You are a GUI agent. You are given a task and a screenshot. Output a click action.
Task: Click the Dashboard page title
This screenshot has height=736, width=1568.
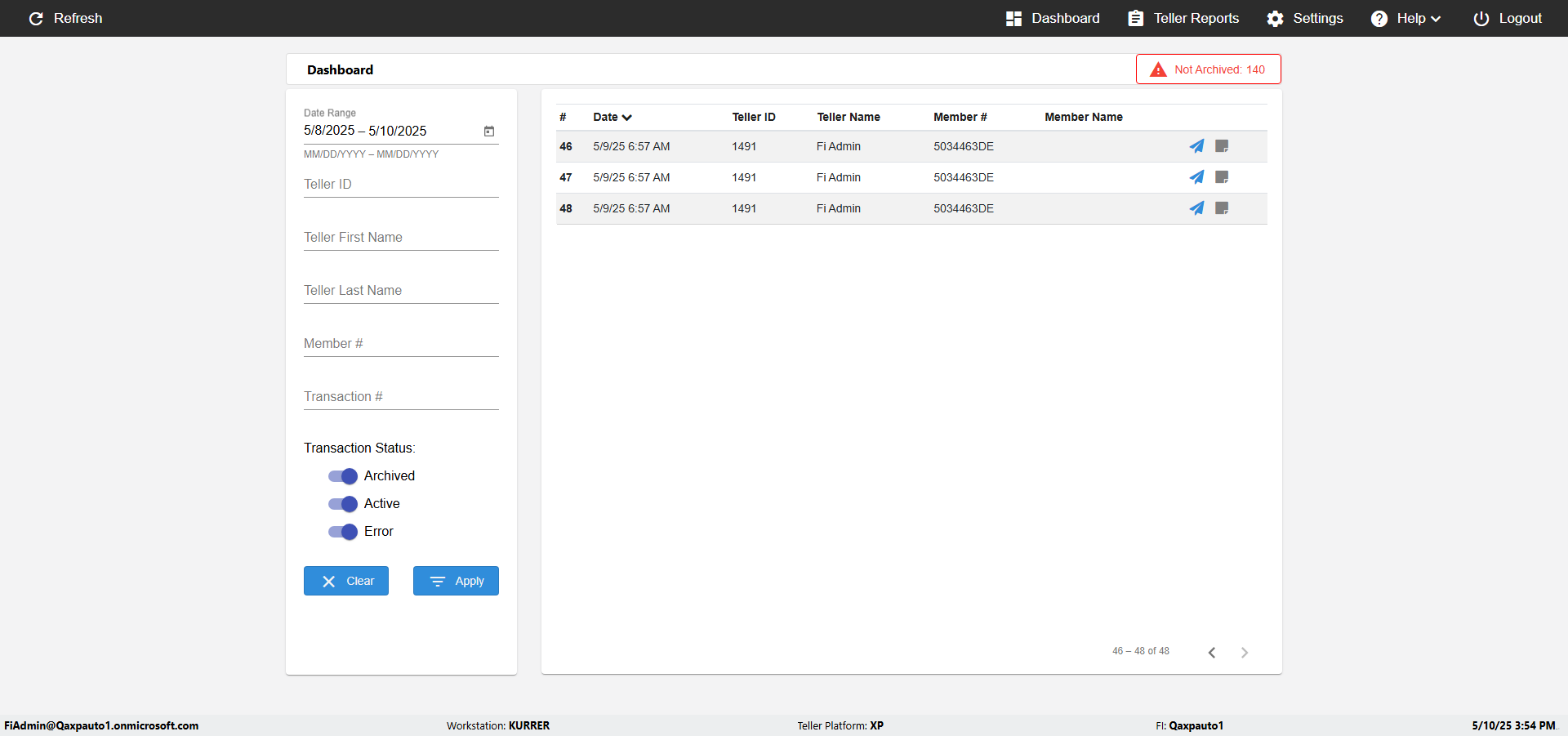340,69
